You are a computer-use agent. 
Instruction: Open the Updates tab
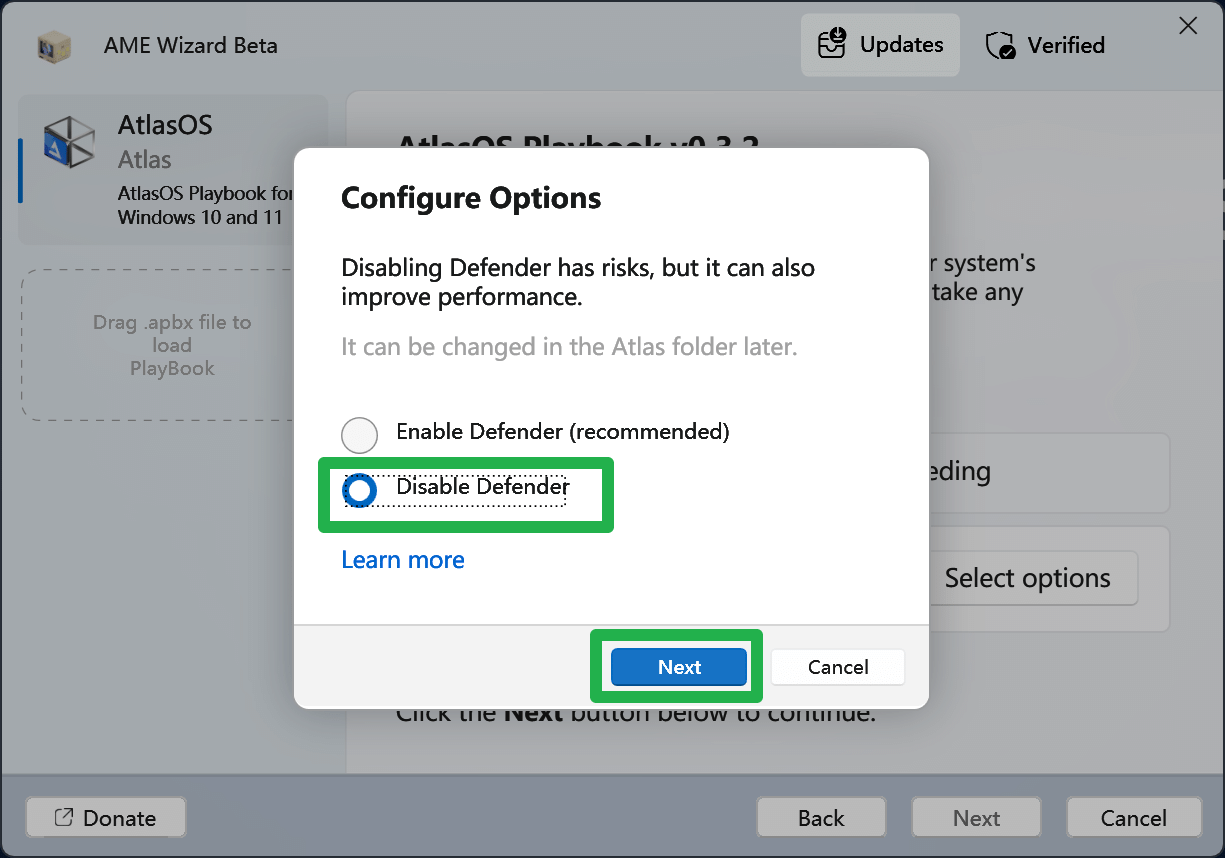coord(880,45)
